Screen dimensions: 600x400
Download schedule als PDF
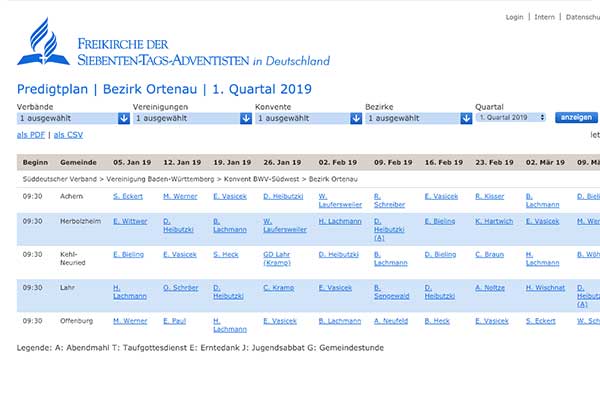[x=31, y=134]
